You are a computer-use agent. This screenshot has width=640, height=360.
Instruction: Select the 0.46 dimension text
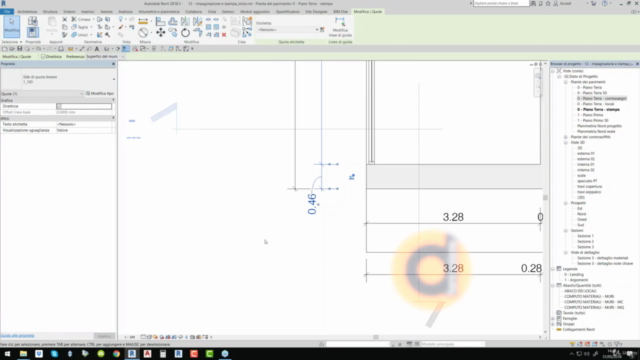312,204
